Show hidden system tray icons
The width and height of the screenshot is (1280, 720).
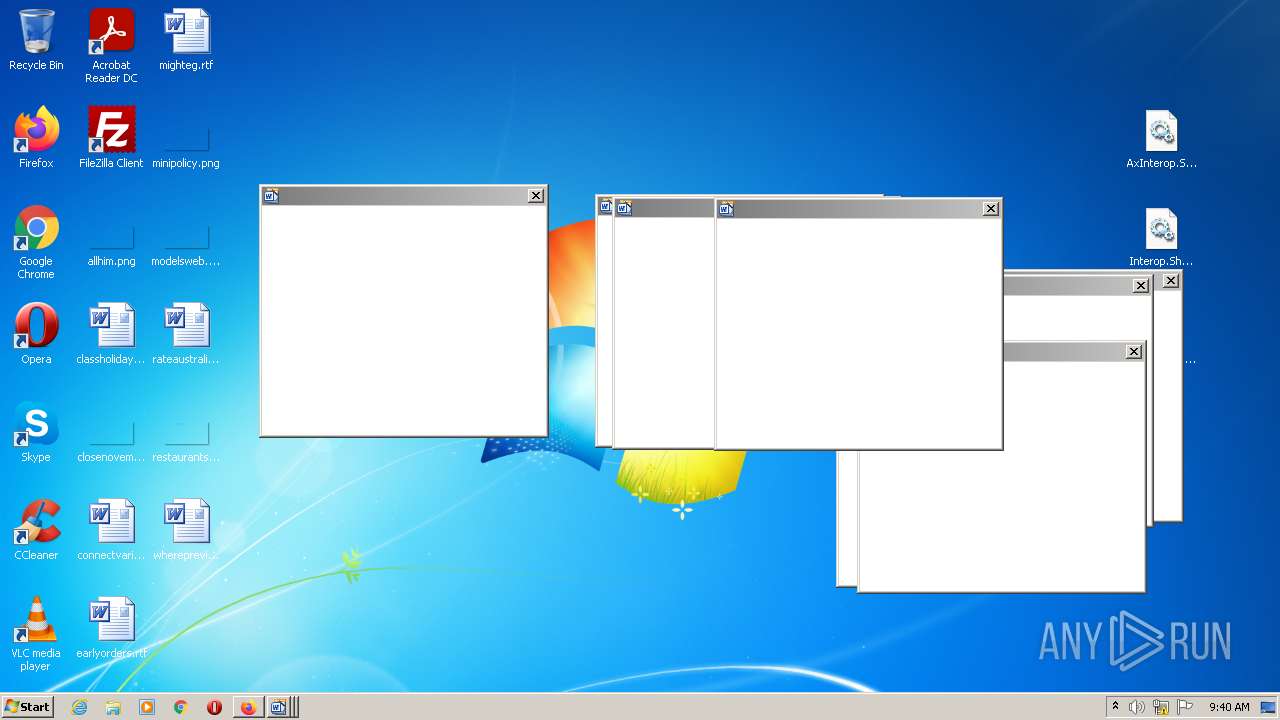[1115, 707]
